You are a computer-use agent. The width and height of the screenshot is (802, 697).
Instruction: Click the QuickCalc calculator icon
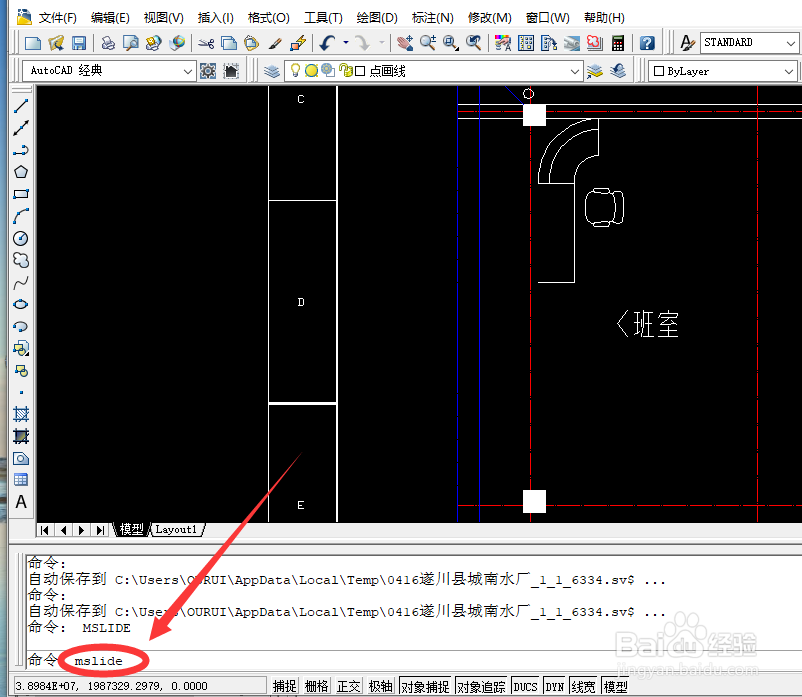click(618, 43)
